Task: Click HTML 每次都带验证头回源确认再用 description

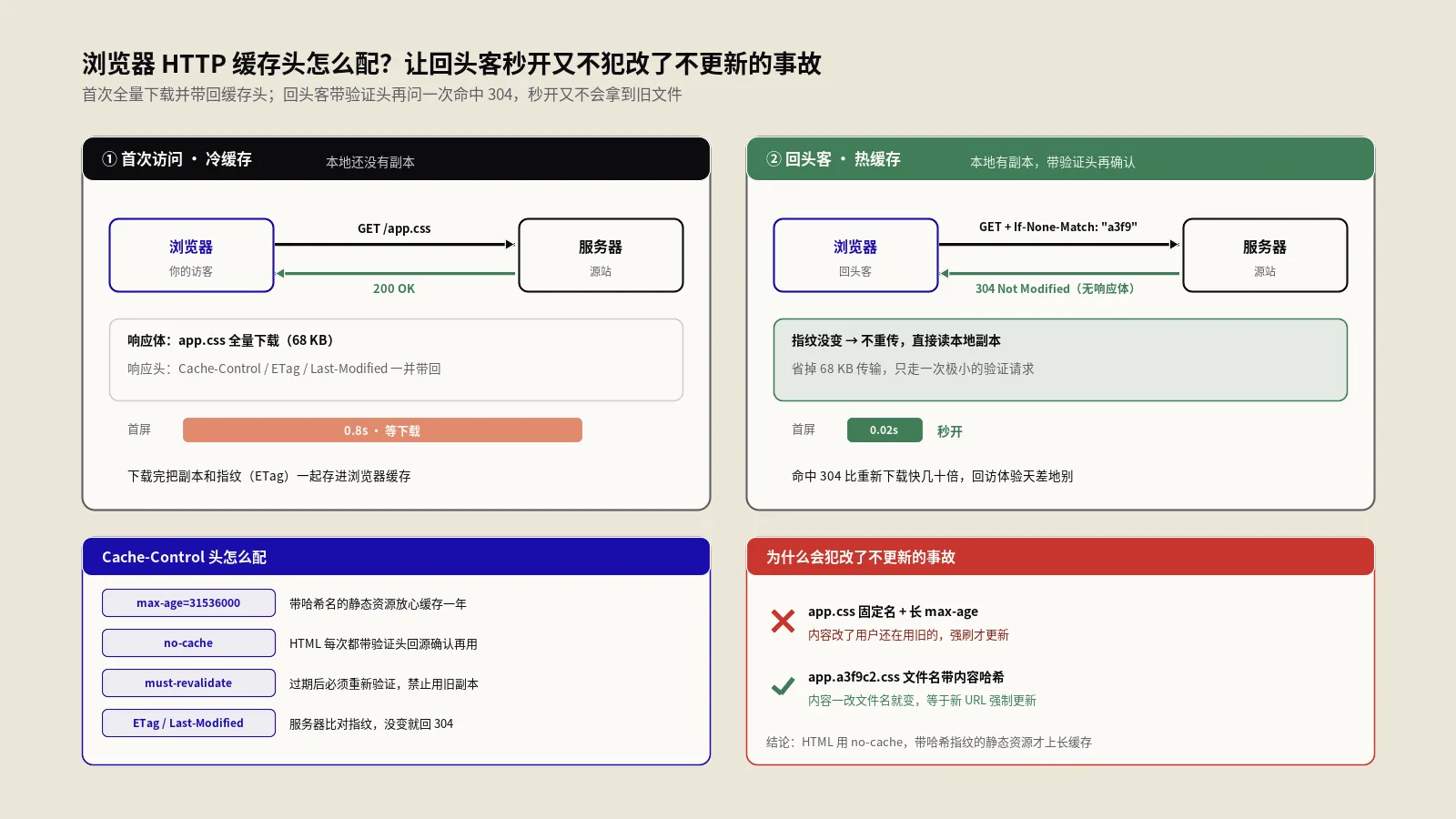Action: pos(383,643)
